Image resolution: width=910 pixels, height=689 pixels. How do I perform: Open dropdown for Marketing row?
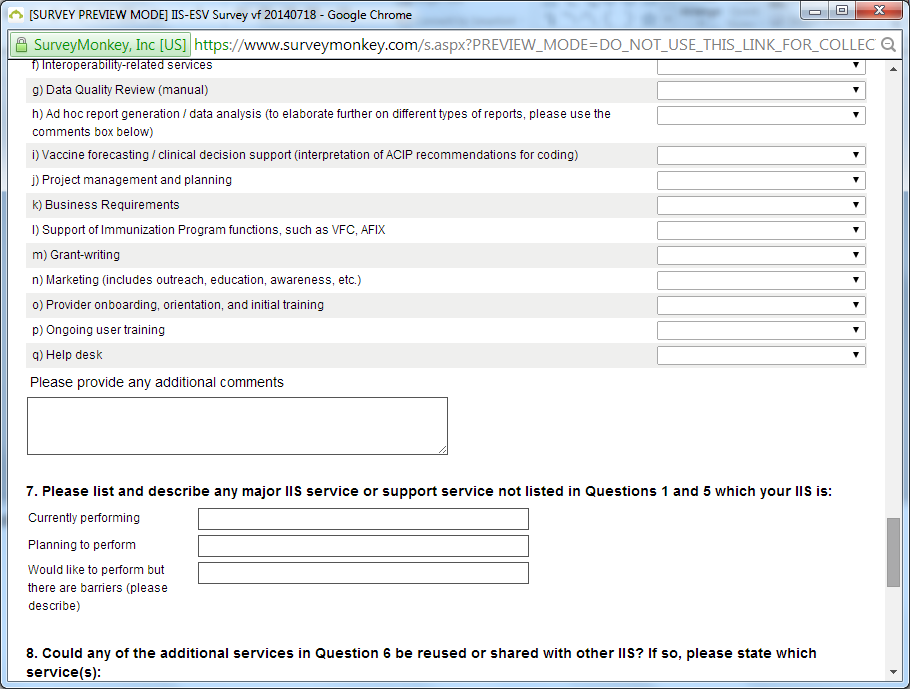761,280
